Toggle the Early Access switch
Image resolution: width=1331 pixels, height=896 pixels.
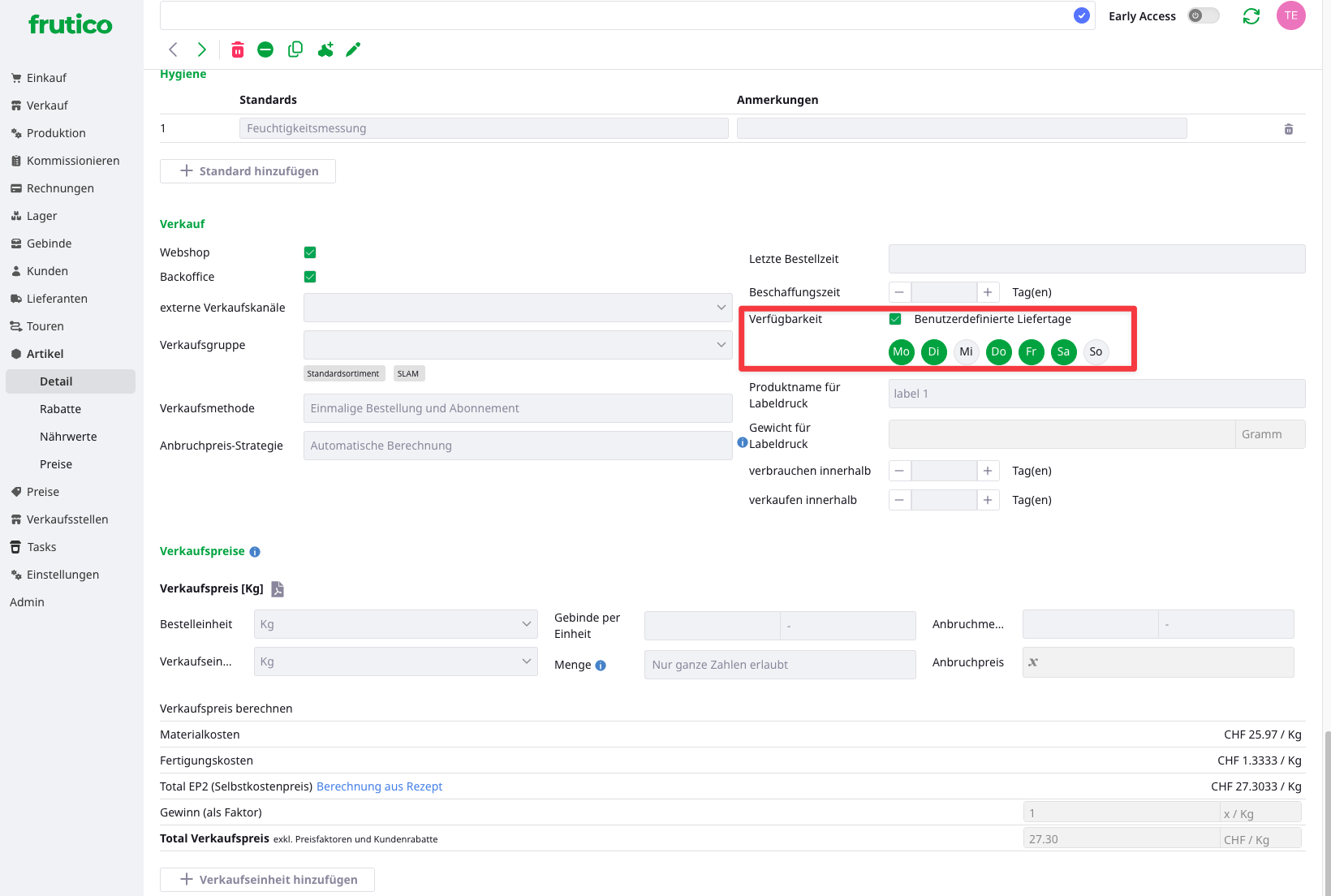pyautogui.click(x=1204, y=16)
